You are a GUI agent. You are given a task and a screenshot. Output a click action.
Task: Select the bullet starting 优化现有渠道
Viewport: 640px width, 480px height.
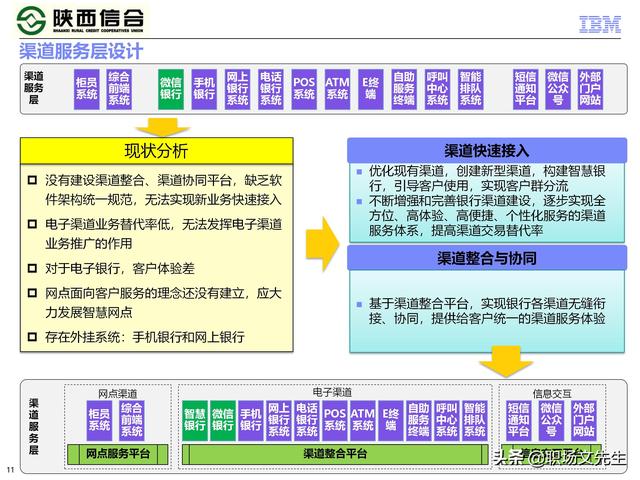coord(482,178)
